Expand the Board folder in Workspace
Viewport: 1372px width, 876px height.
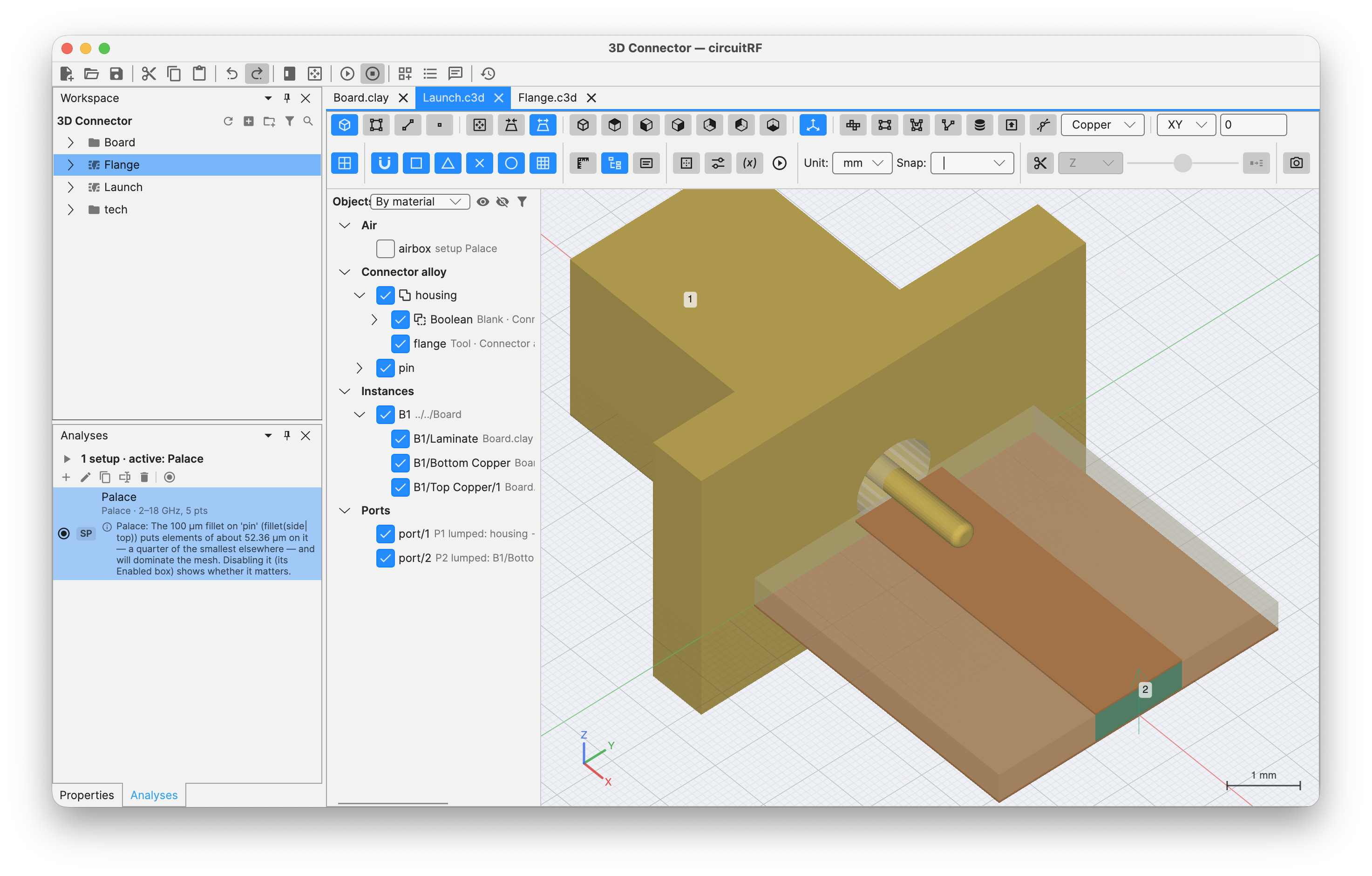pyautogui.click(x=70, y=143)
